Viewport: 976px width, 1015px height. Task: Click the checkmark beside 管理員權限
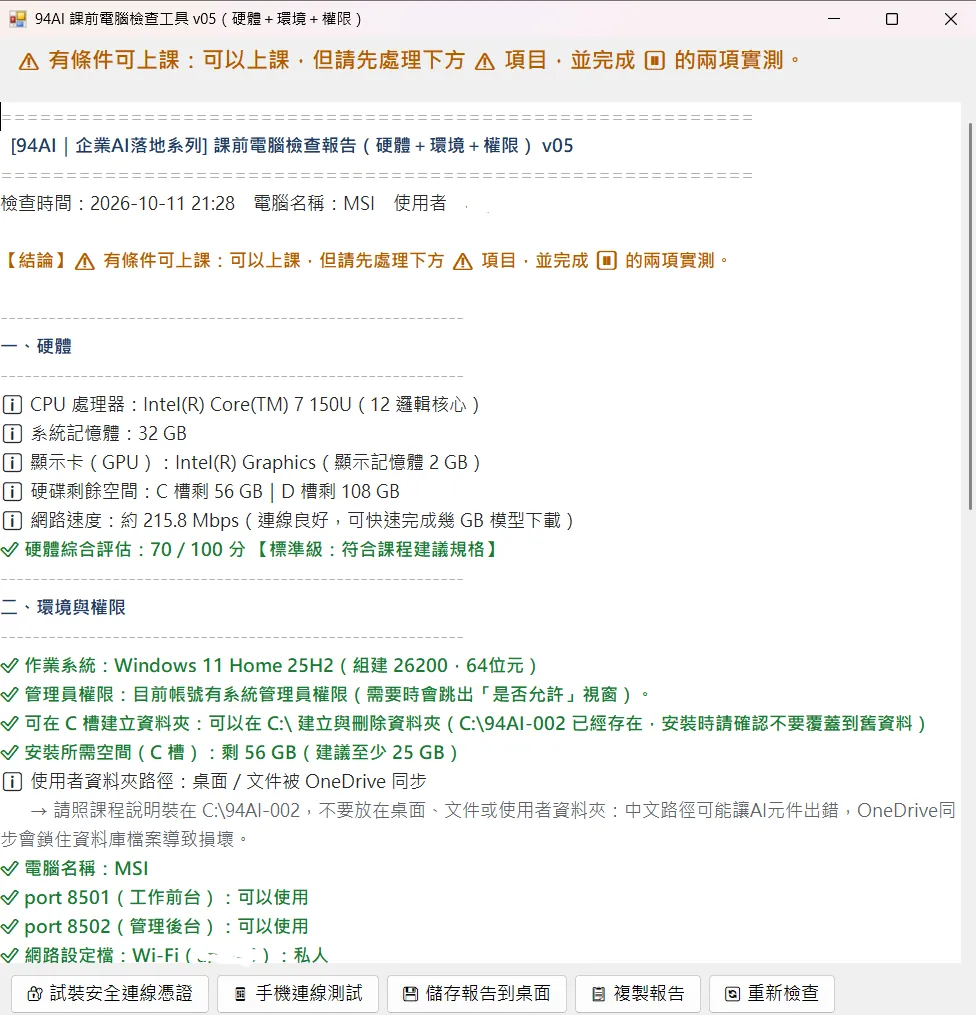[10, 695]
